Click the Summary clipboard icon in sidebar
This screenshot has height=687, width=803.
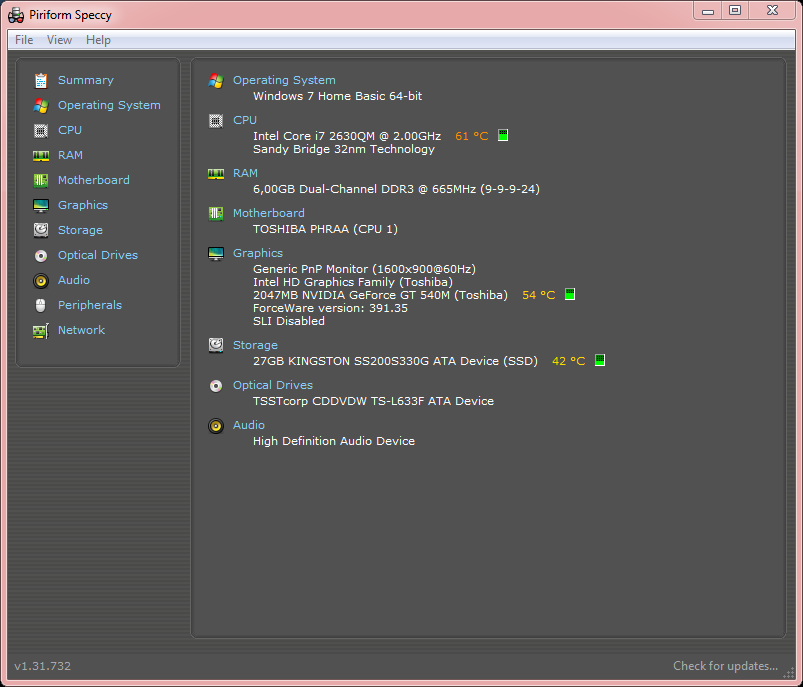[41, 80]
